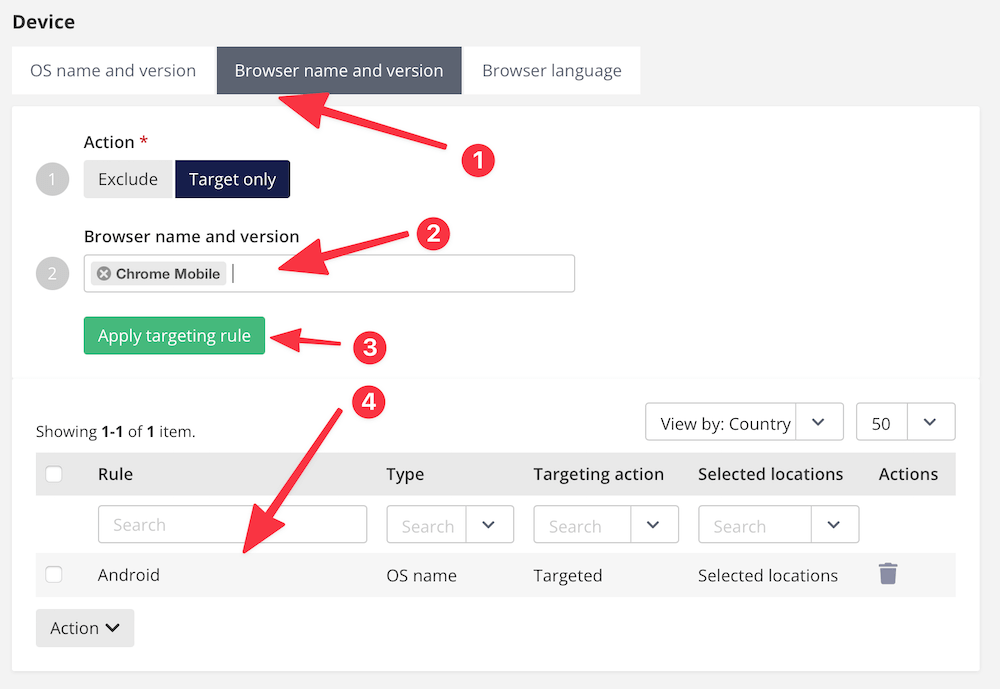
Task: Click the Type column header
Action: click(405, 474)
